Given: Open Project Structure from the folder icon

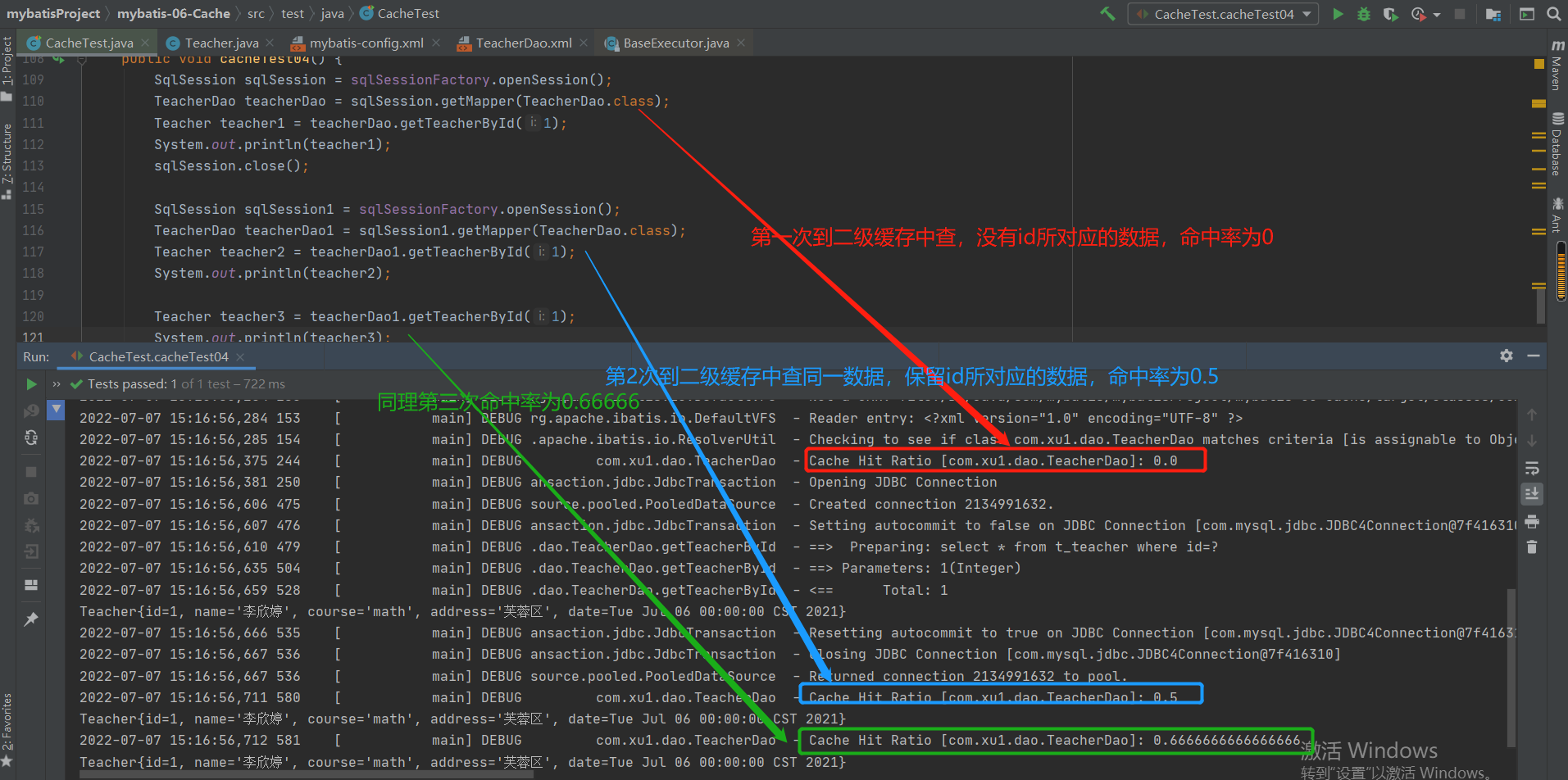Looking at the screenshot, I should (x=1493, y=14).
